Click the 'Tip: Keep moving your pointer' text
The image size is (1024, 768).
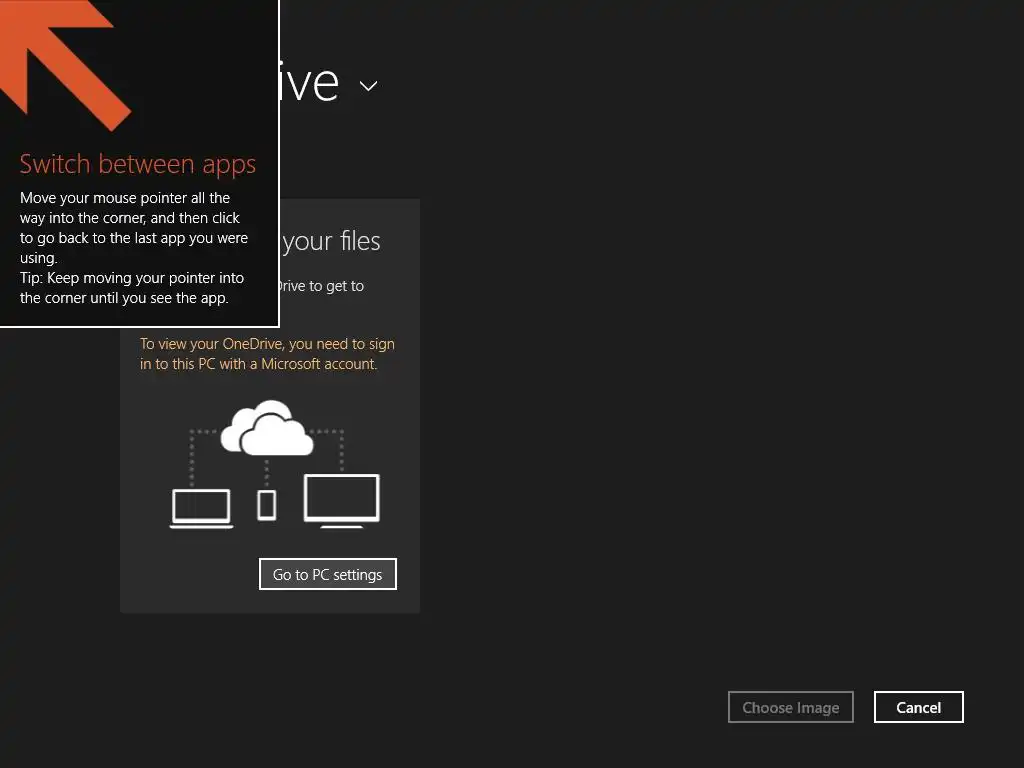[x=132, y=288]
